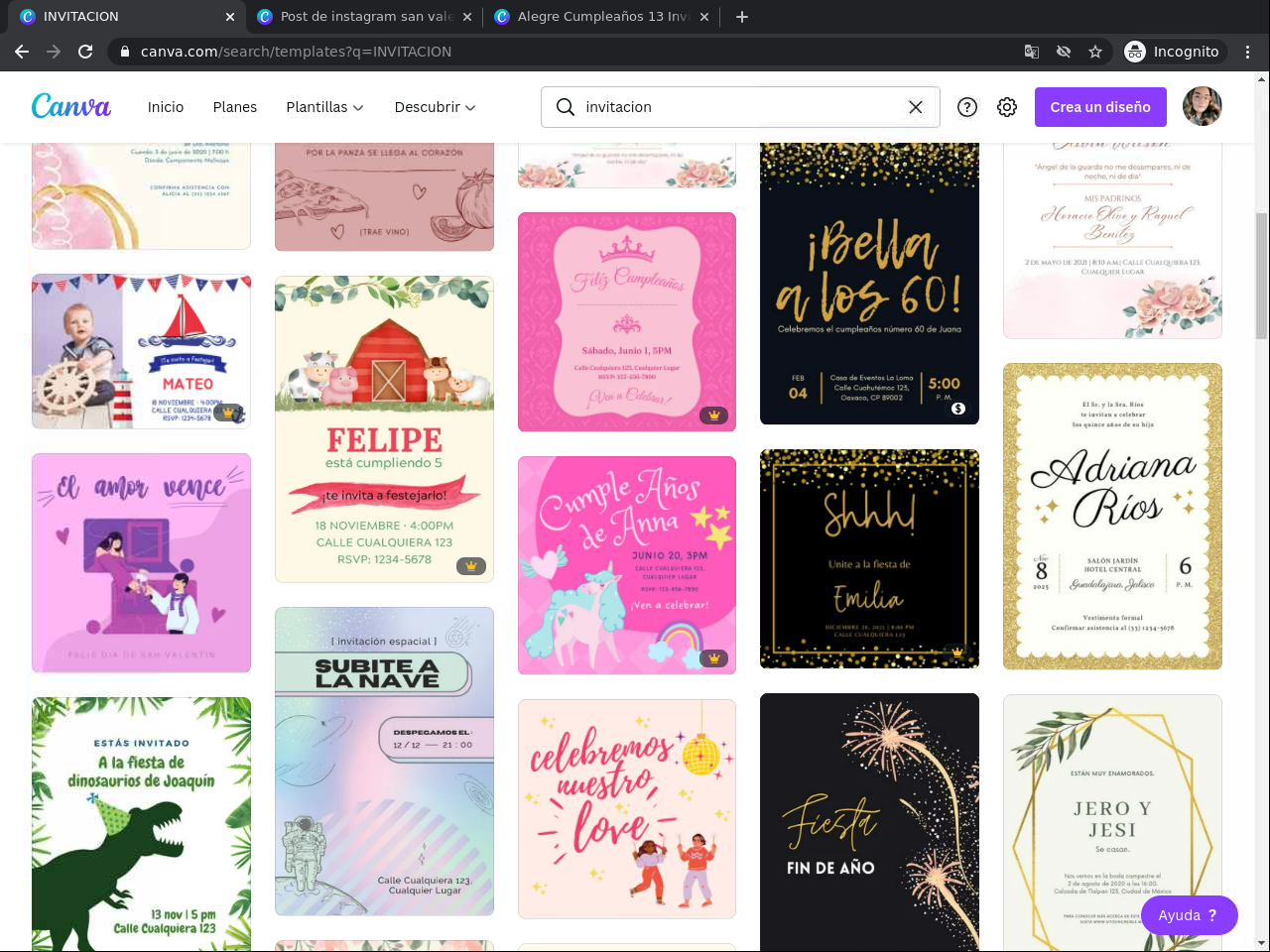Click the blocked cookies eye icon
The image size is (1270, 952).
1064,52
